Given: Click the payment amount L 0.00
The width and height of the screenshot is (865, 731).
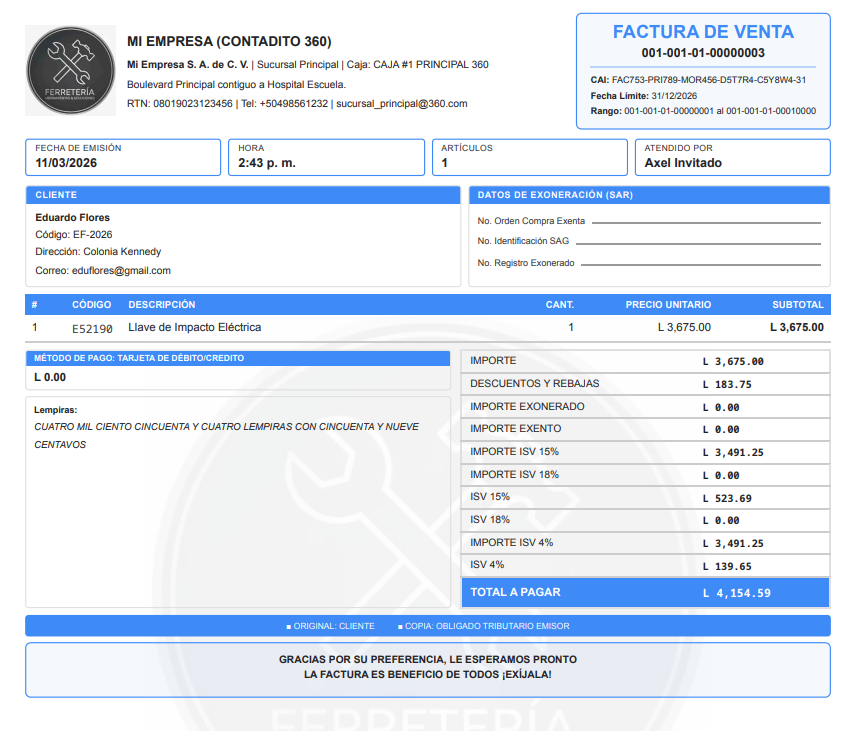Looking at the screenshot, I should [50, 377].
